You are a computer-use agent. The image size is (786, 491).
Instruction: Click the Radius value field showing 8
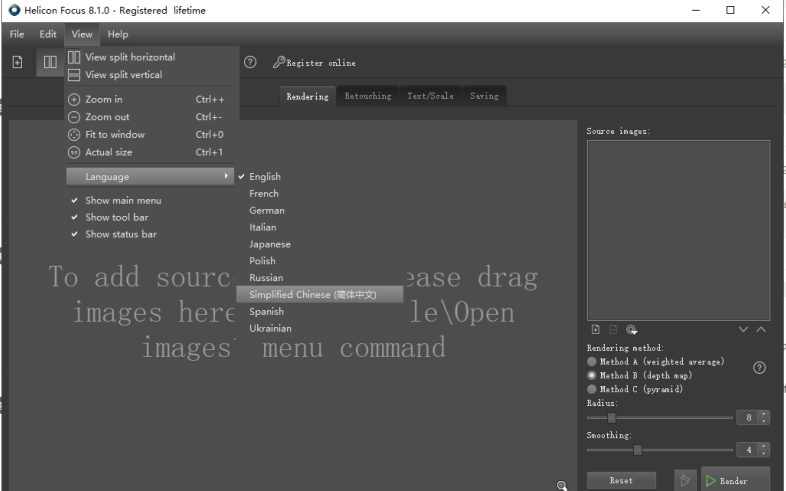coord(747,417)
